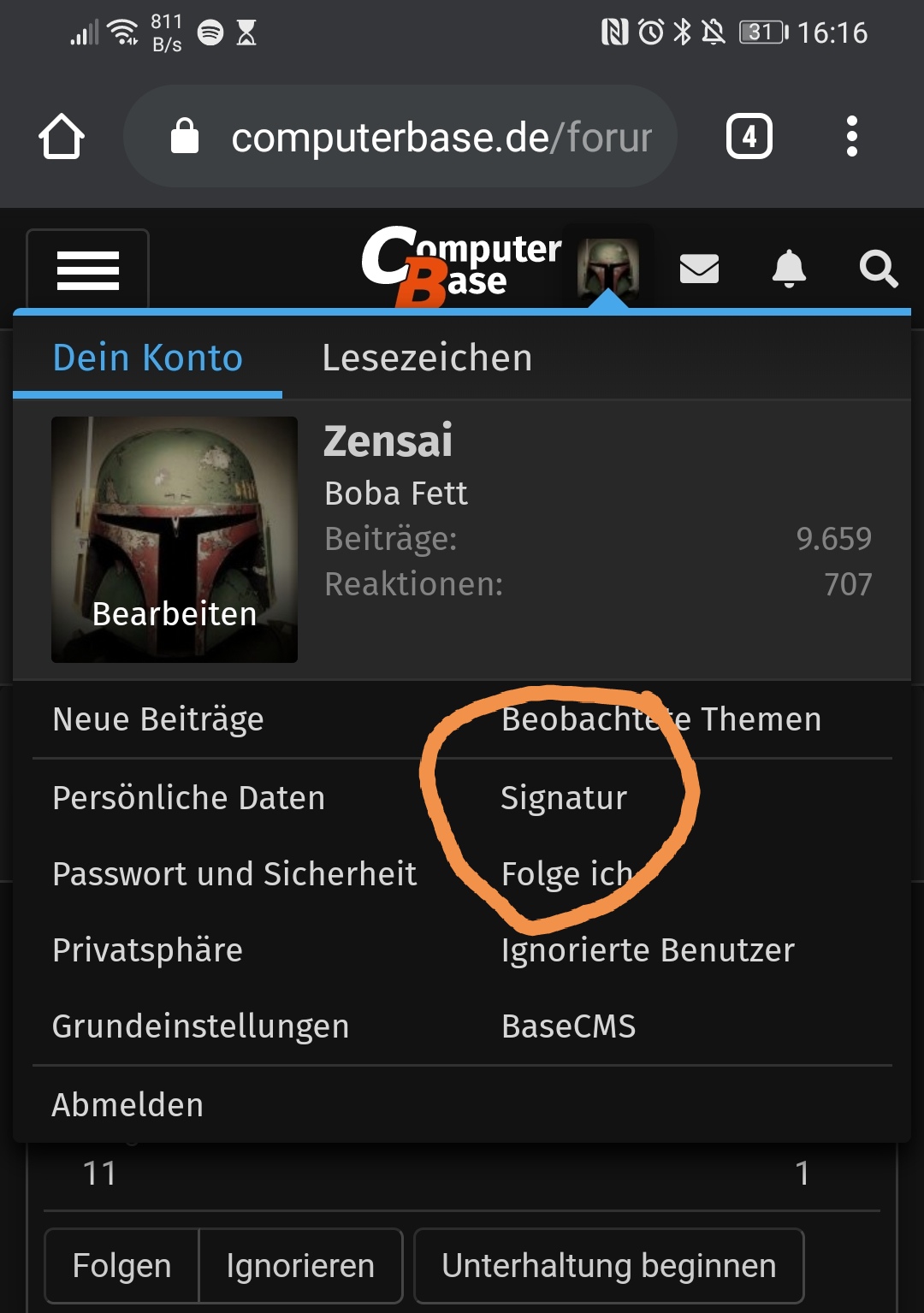Open the notifications bell

click(x=789, y=269)
